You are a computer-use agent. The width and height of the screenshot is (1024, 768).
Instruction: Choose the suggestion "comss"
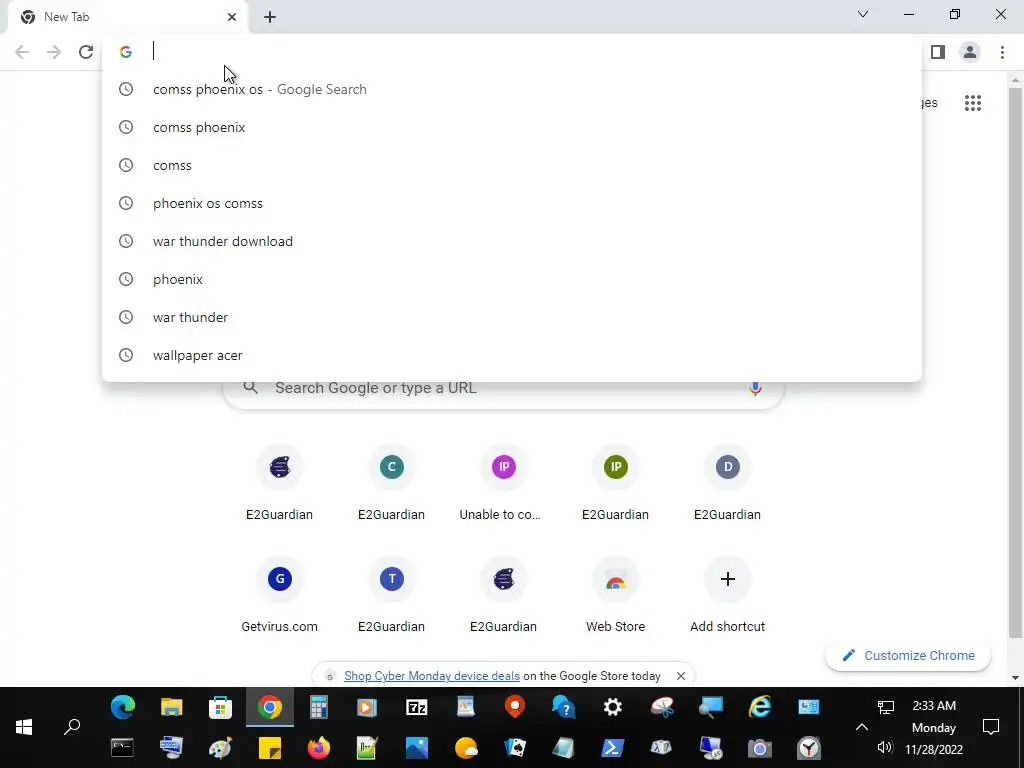[x=512, y=165]
